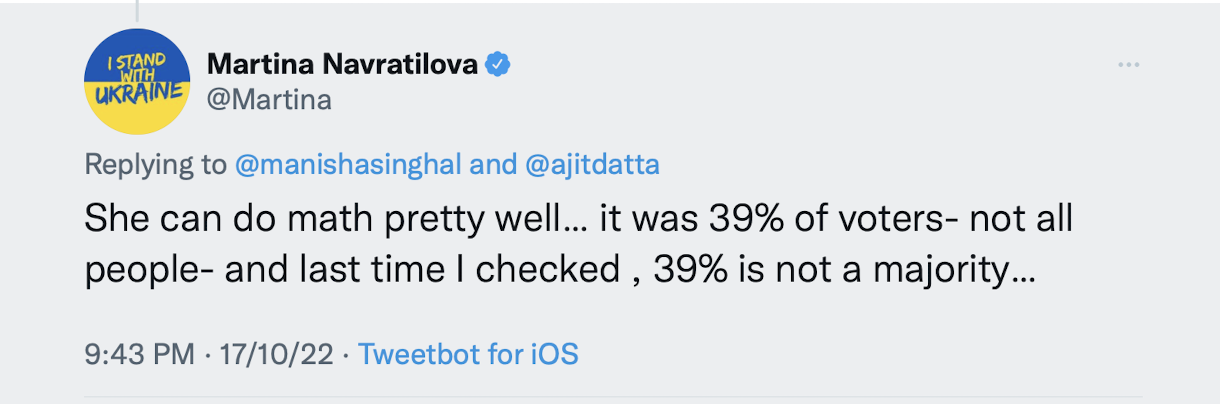Open the @Martina handle profile
Image resolution: width=1220 pixels, height=404 pixels.
click(x=268, y=100)
